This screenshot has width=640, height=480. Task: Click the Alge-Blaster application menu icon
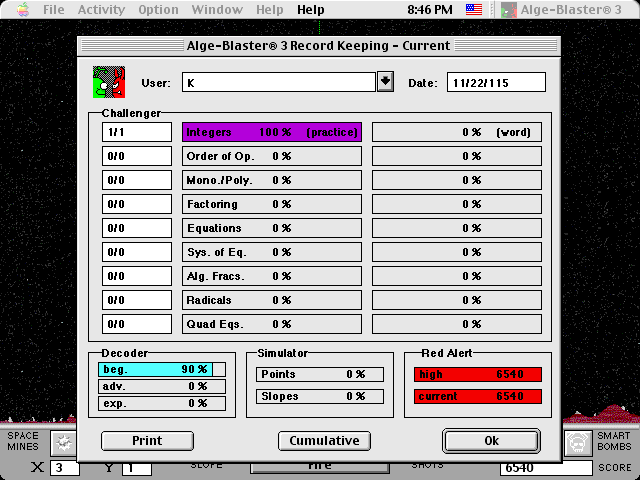pos(510,10)
